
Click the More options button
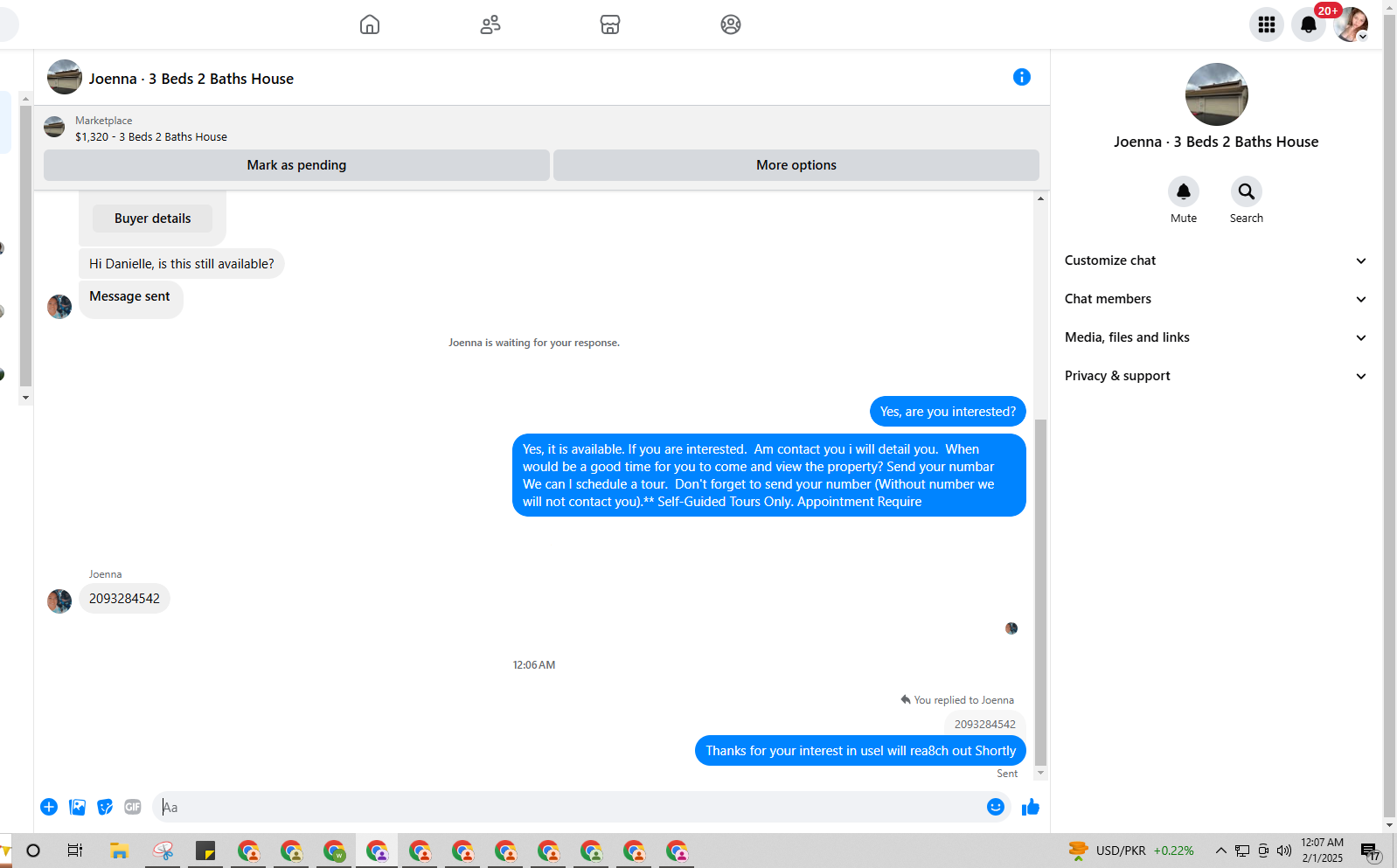click(796, 165)
